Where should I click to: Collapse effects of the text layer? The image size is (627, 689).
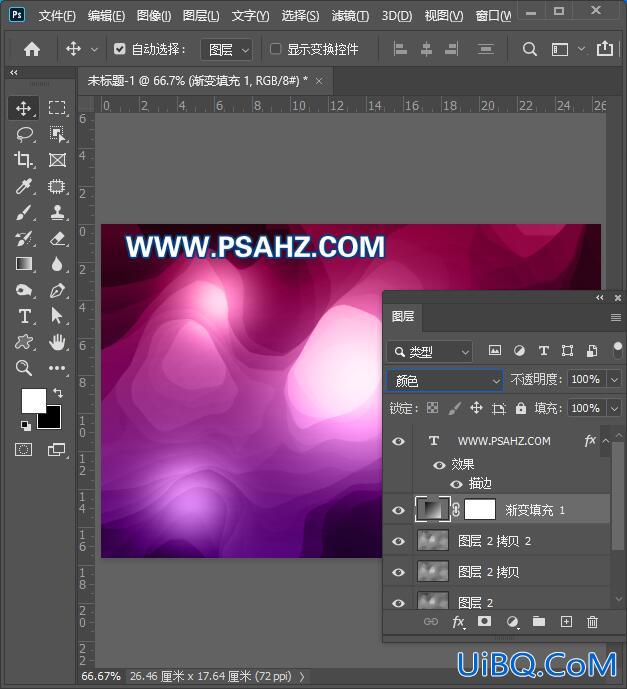[x=605, y=441]
